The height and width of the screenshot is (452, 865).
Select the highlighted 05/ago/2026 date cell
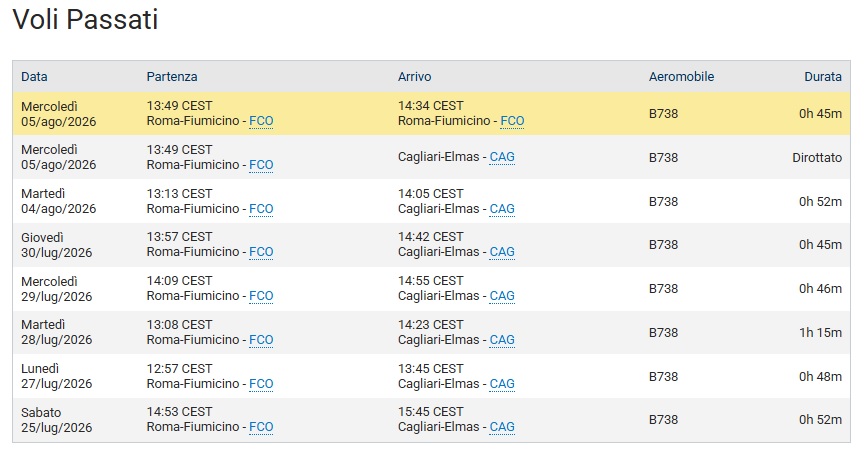point(58,114)
